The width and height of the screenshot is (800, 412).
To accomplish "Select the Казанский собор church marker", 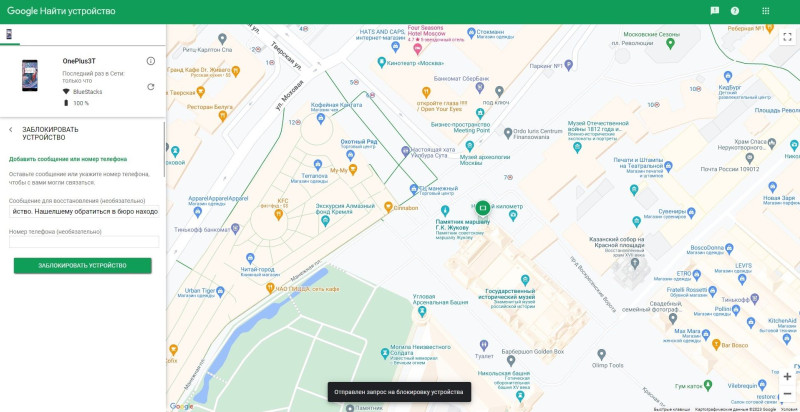I will [635, 264].
